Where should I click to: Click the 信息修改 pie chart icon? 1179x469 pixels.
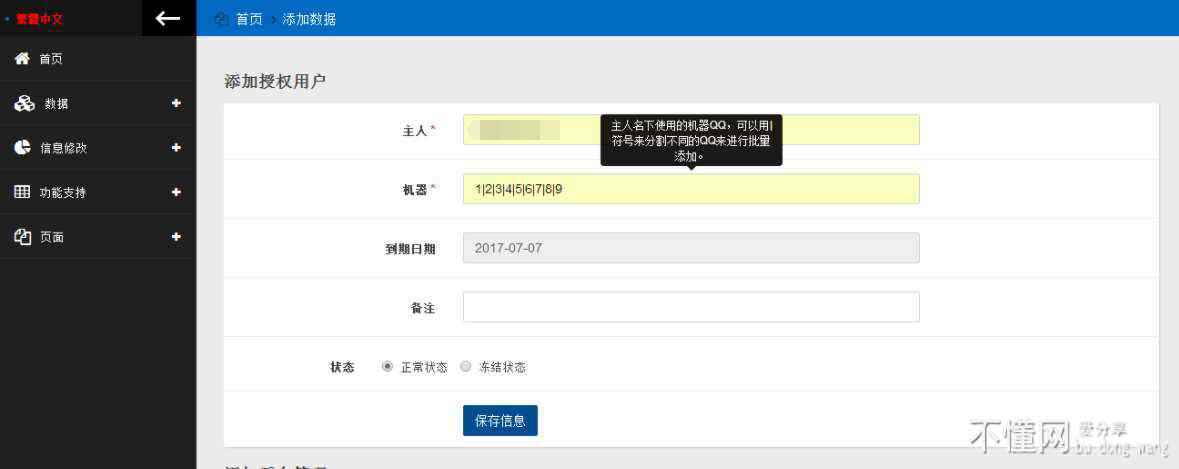(23, 147)
